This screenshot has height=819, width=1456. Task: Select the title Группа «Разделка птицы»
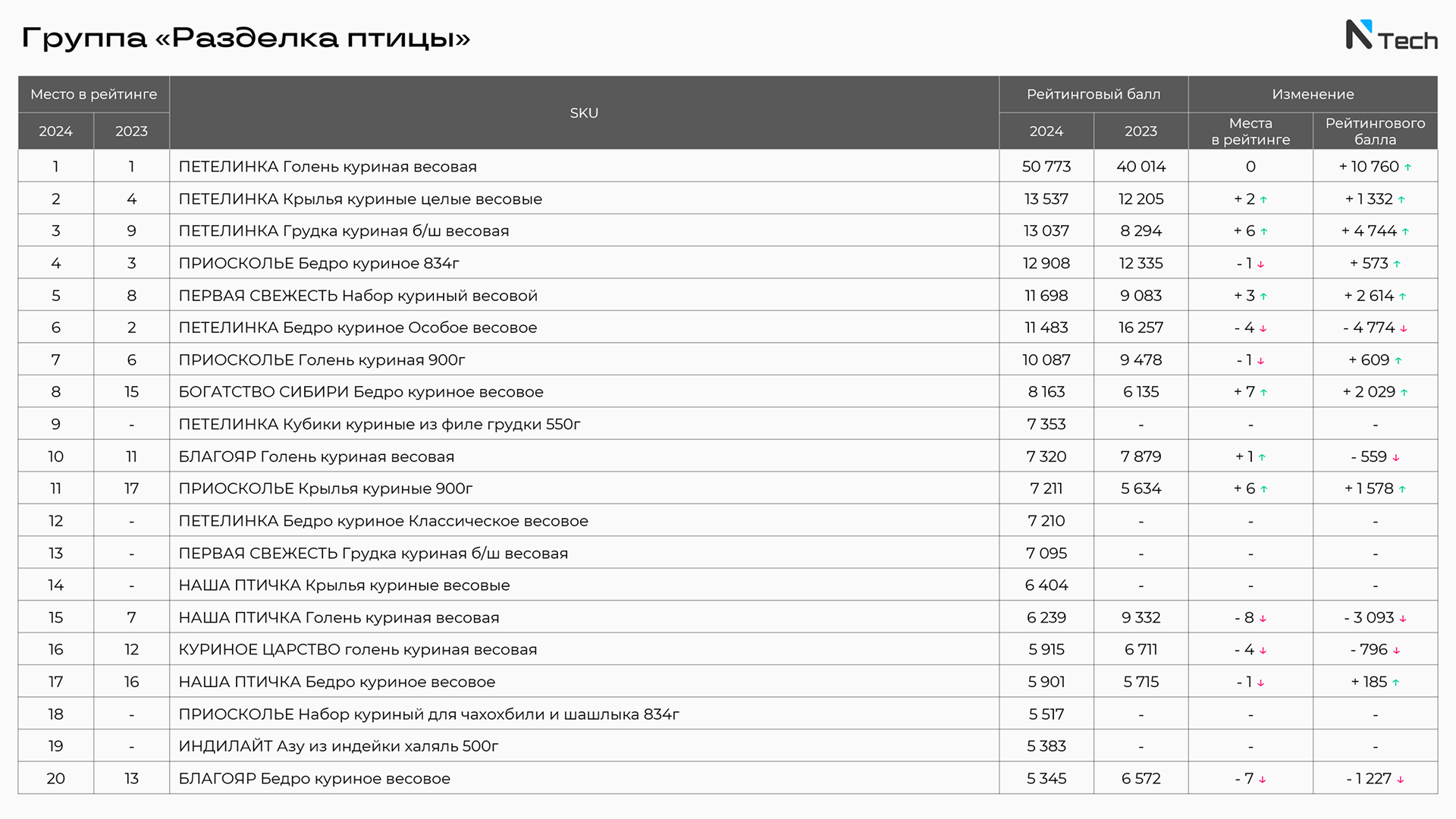pos(246,38)
